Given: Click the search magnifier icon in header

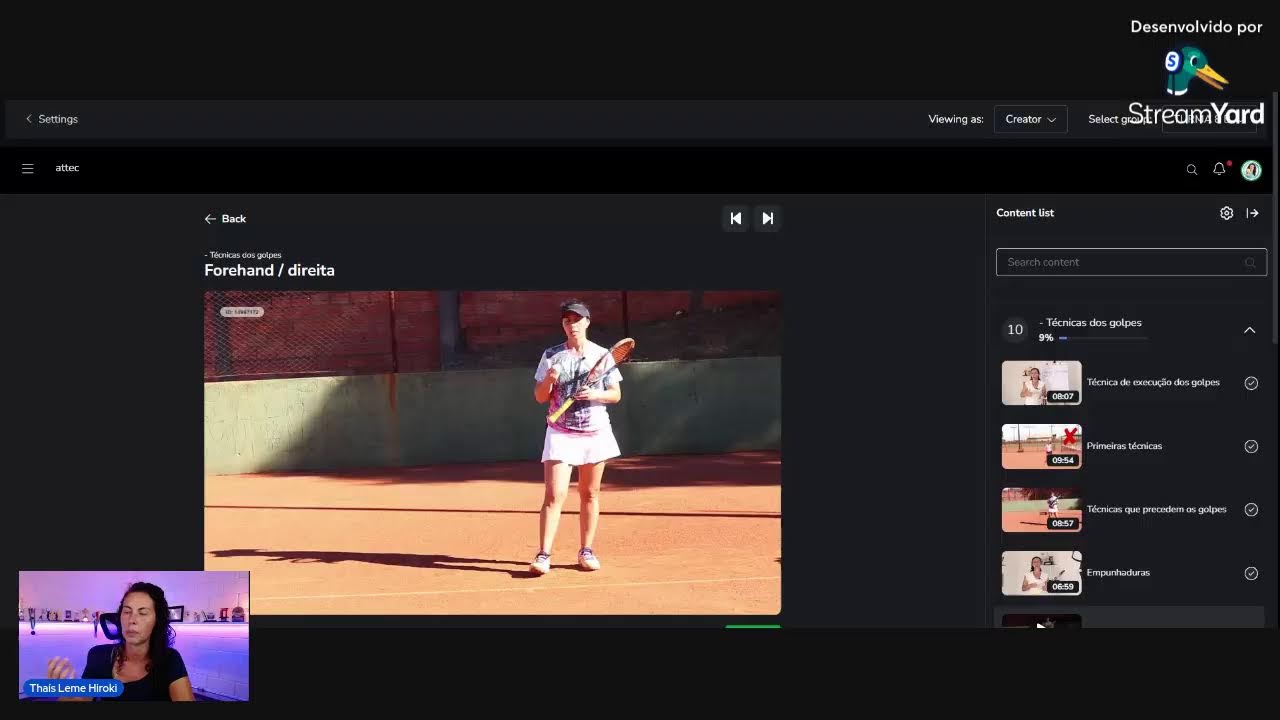Looking at the screenshot, I should (1191, 170).
